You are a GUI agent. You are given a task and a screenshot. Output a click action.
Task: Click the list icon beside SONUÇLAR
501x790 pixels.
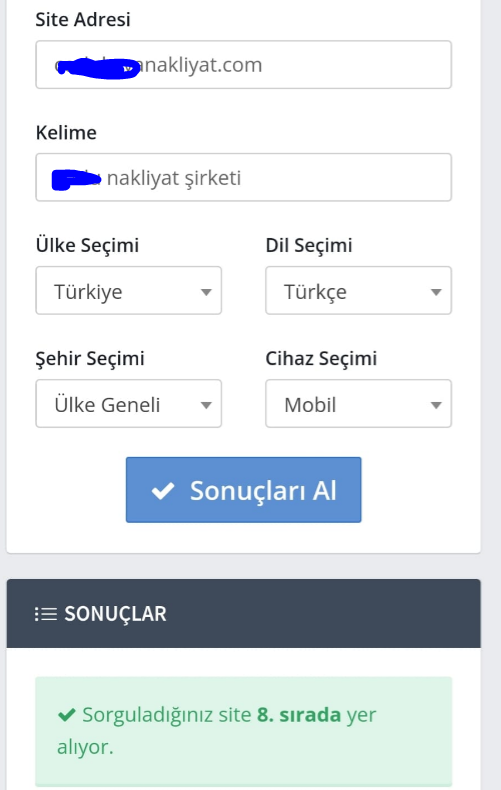click(45, 614)
